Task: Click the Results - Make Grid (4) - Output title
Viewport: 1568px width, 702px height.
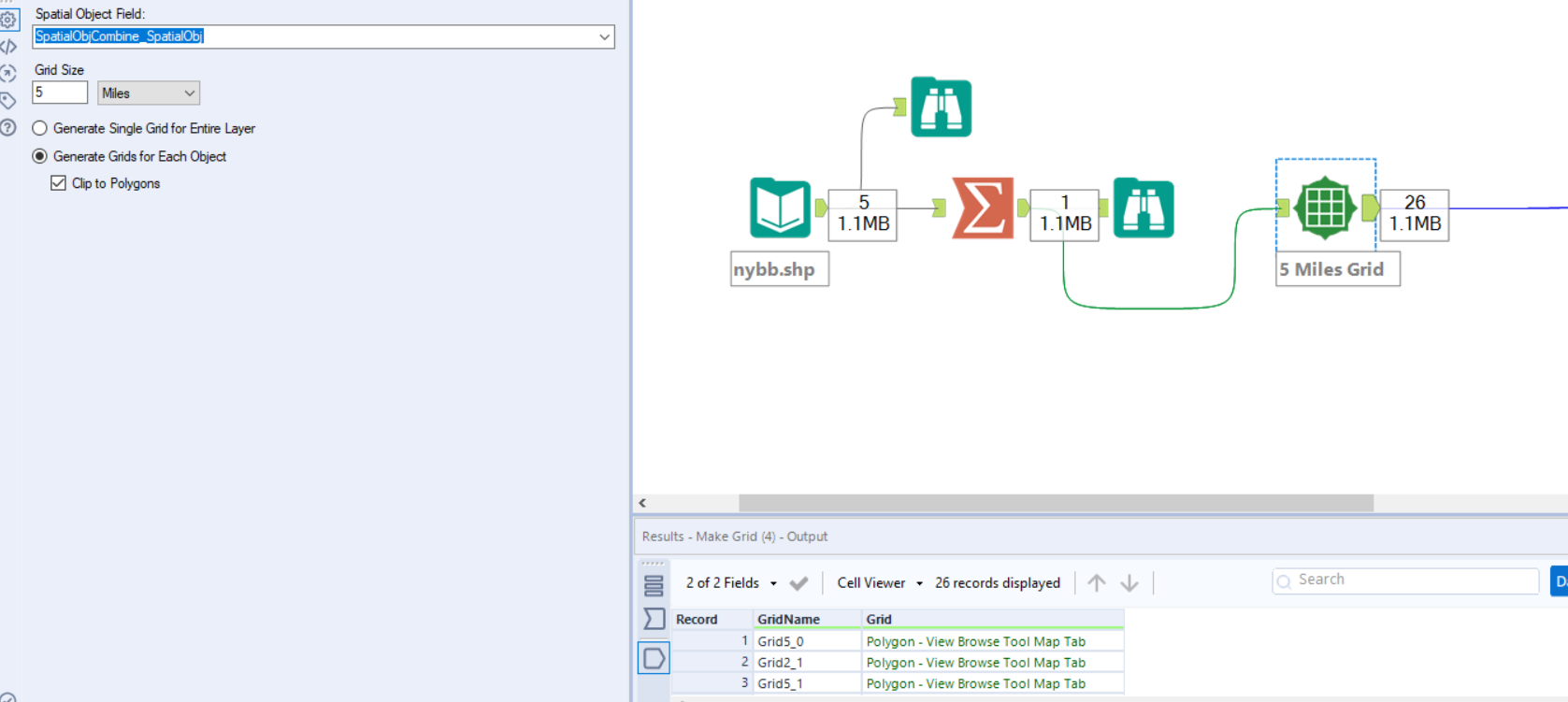Action: click(x=735, y=537)
